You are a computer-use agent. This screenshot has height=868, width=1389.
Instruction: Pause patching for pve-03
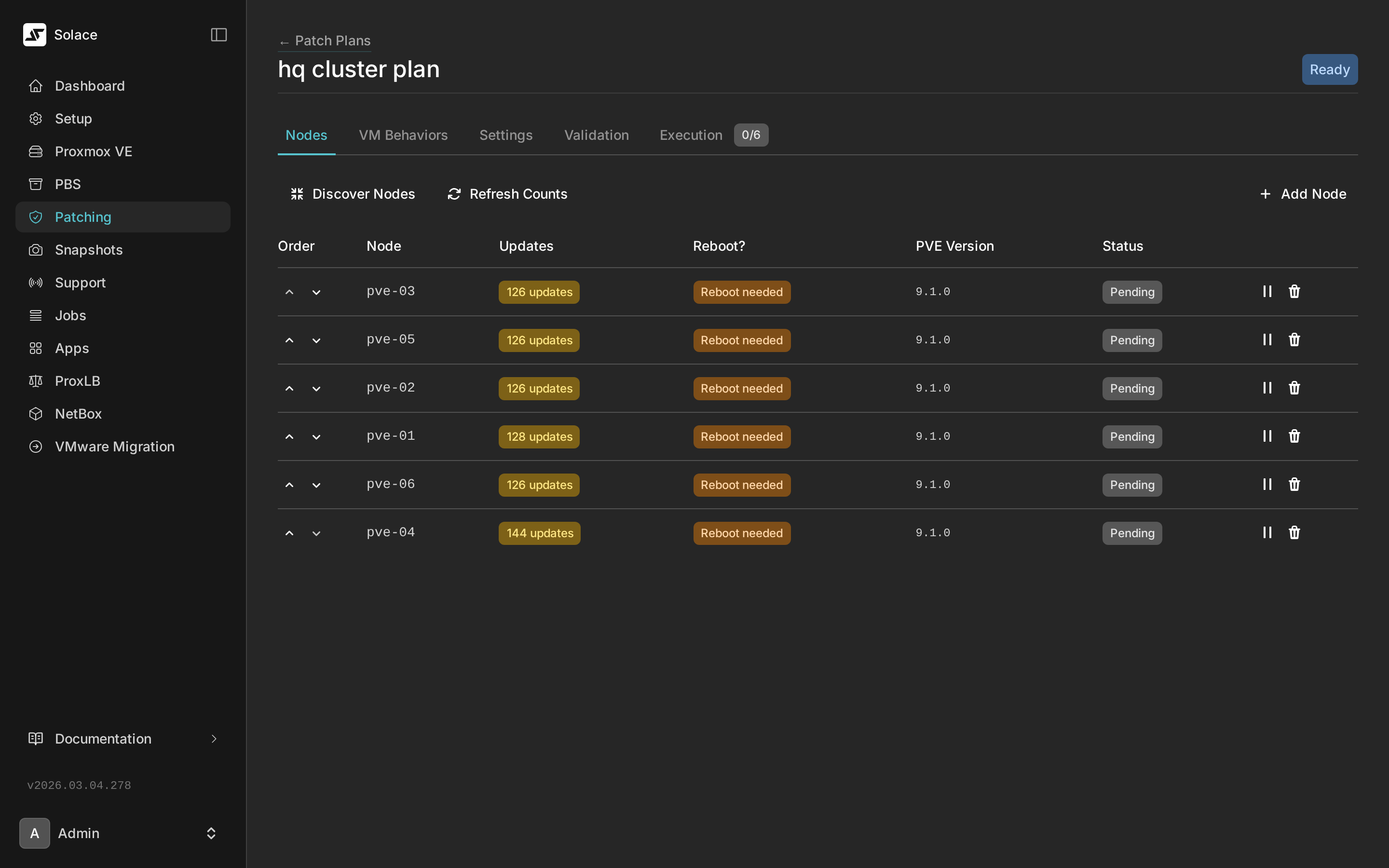tap(1267, 291)
